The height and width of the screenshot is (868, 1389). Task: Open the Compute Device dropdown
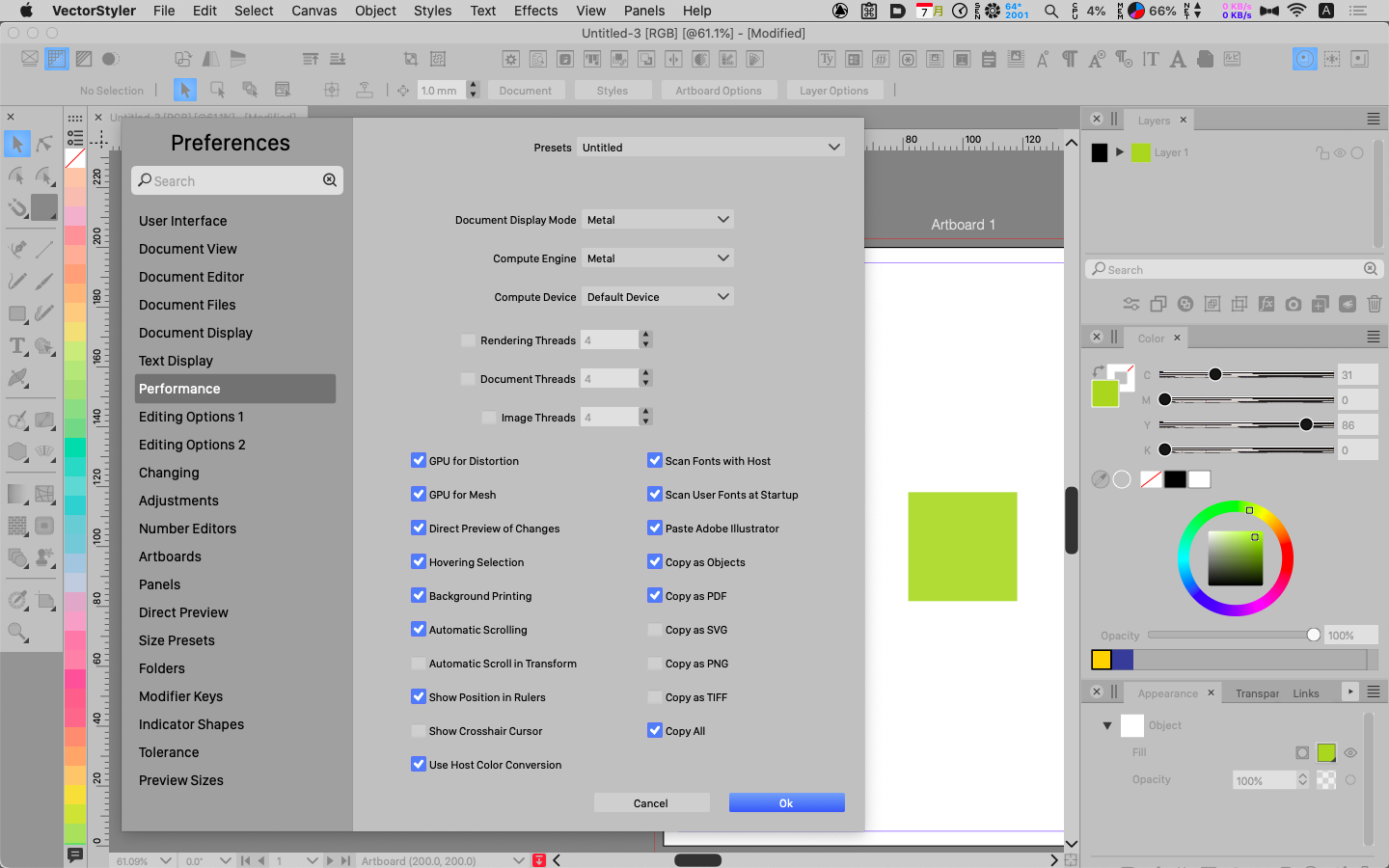click(658, 297)
